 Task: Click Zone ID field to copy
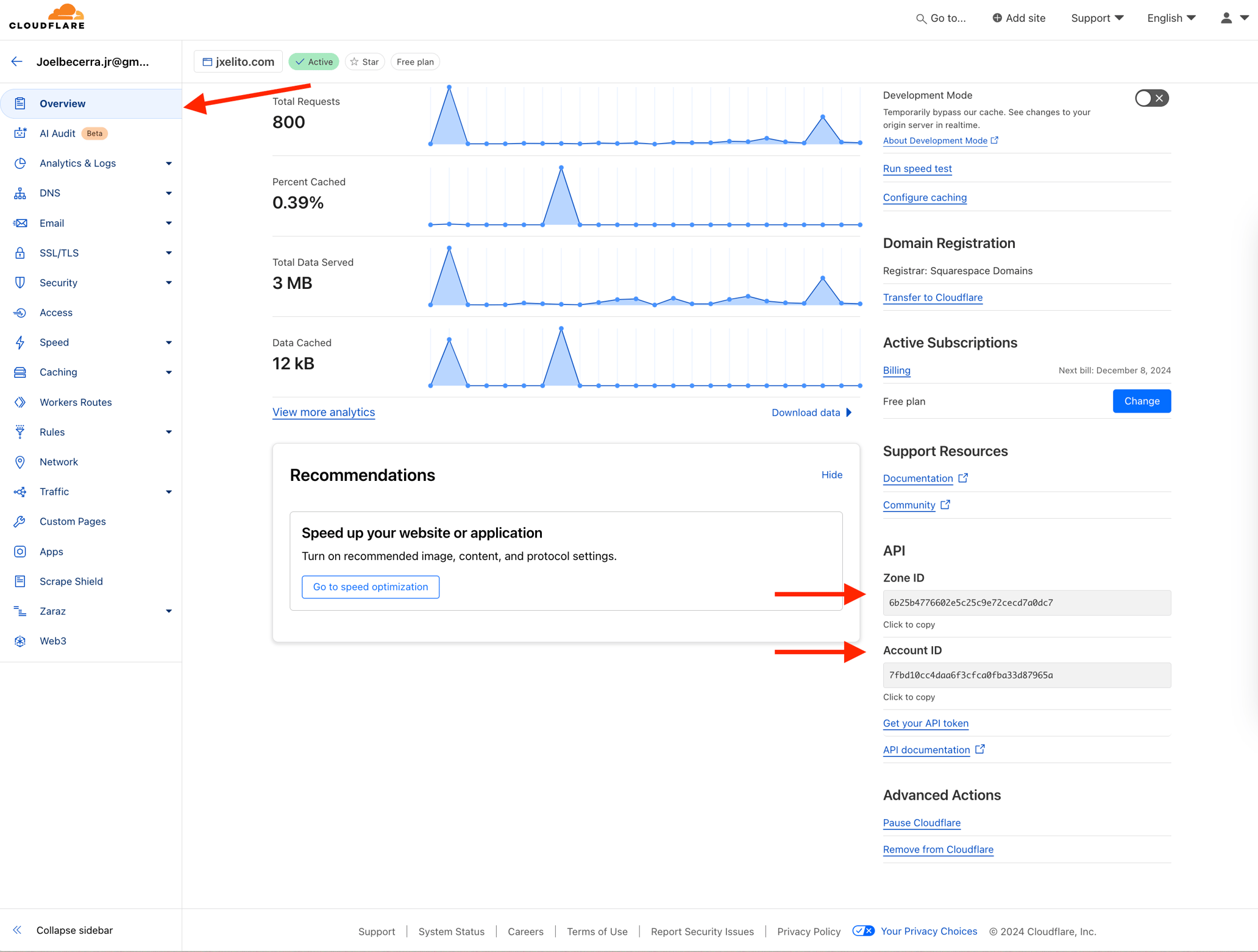[1027, 603]
